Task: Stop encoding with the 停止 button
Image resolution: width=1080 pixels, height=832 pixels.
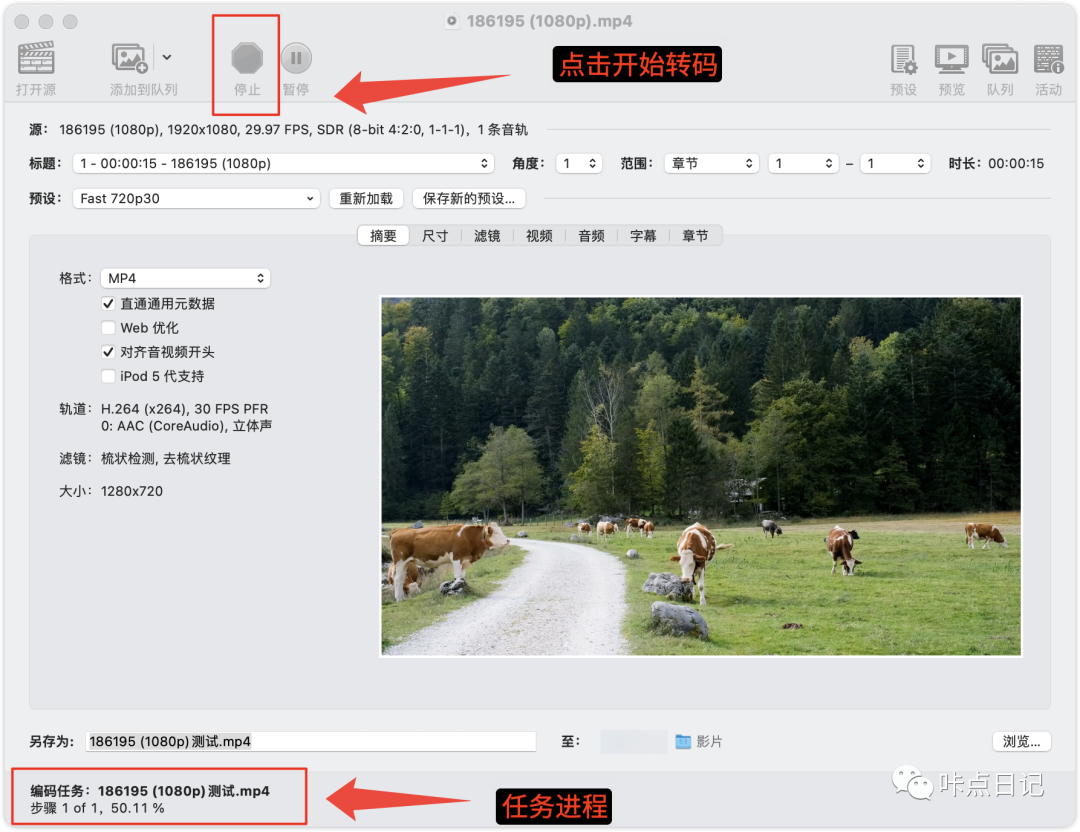Action: tap(247, 60)
